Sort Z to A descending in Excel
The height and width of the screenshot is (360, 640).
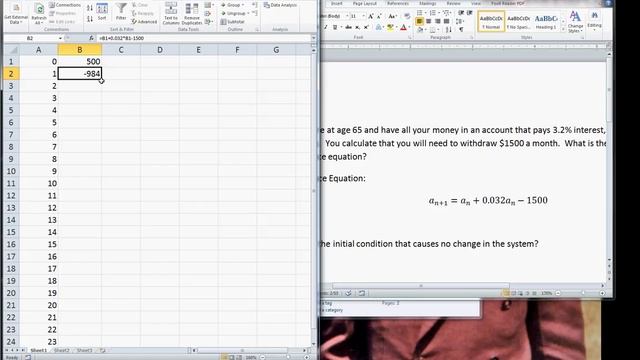[x=90, y=19]
